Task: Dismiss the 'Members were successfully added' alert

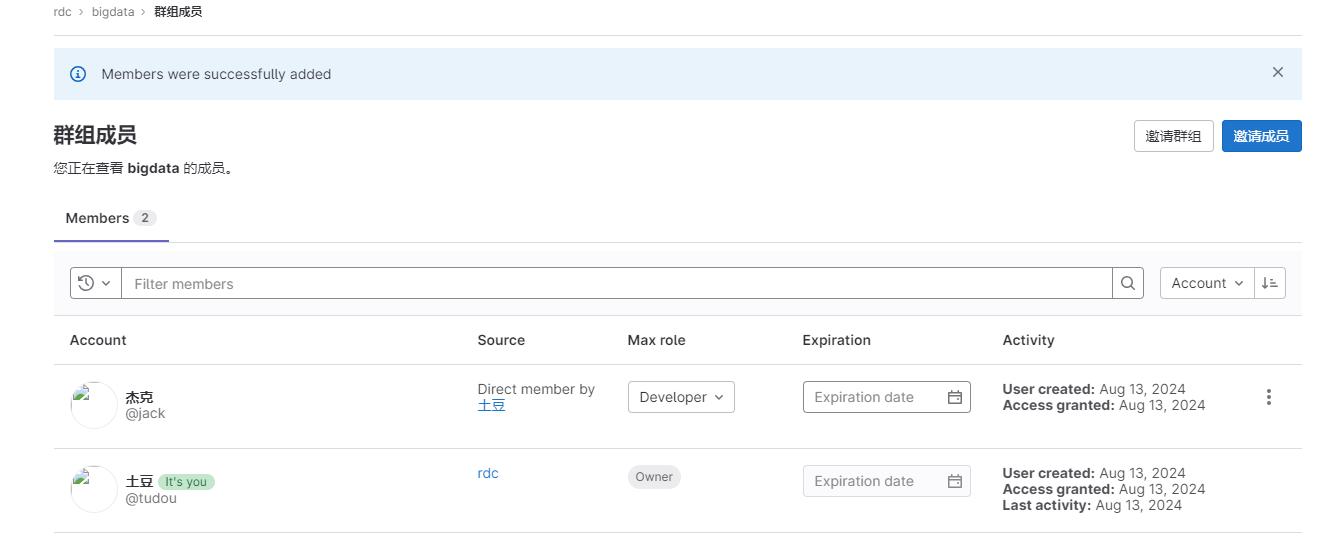Action: click(x=1278, y=72)
